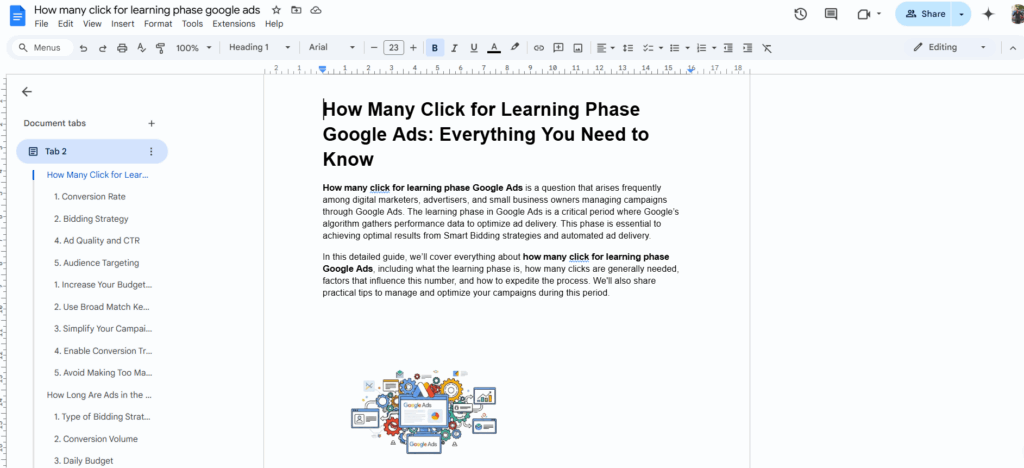Screen dimensions: 1024x468
Task: Select the Google Ads illustration image
Action: point(424,410)
